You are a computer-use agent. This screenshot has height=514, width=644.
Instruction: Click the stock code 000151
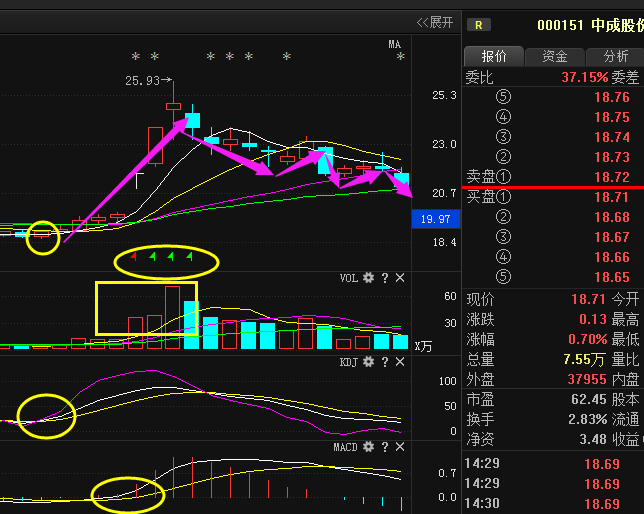[x=560, y=25]
